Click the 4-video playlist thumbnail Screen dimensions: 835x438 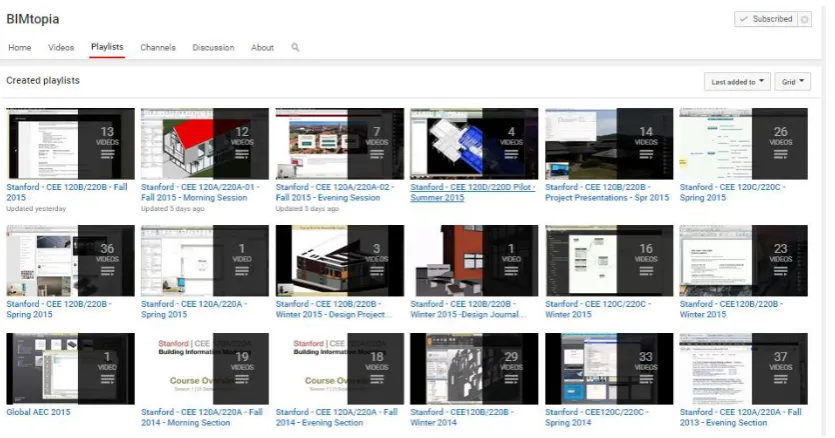pos(474,144)
